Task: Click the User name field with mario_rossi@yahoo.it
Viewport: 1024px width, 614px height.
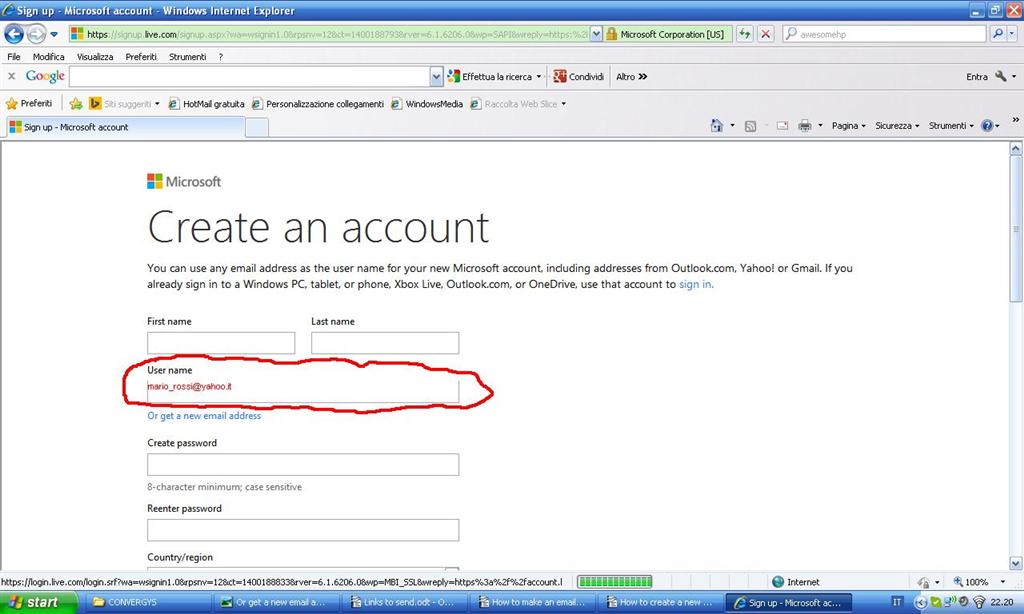Action: 303,390
